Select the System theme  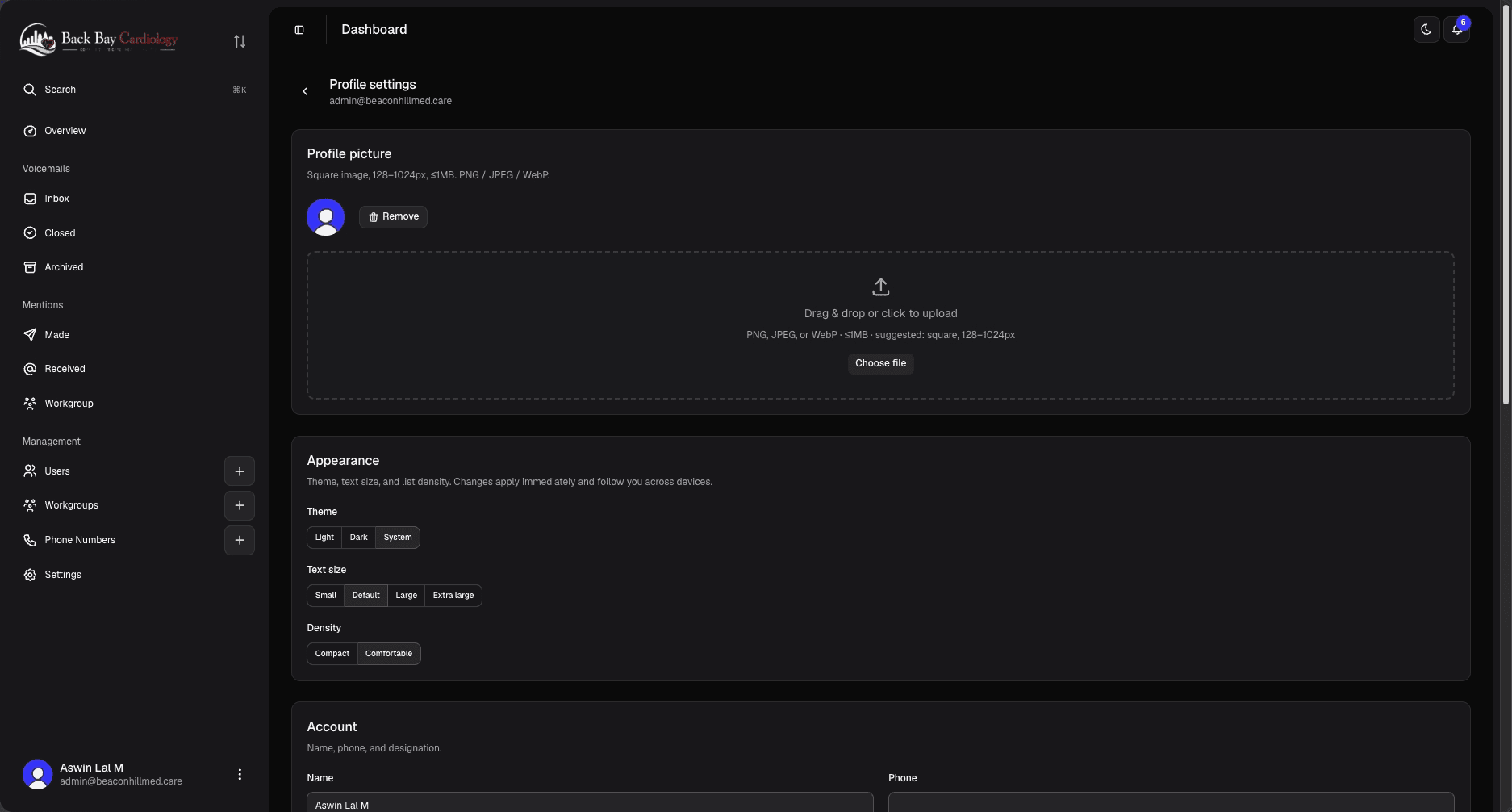(x=398, y=538)
